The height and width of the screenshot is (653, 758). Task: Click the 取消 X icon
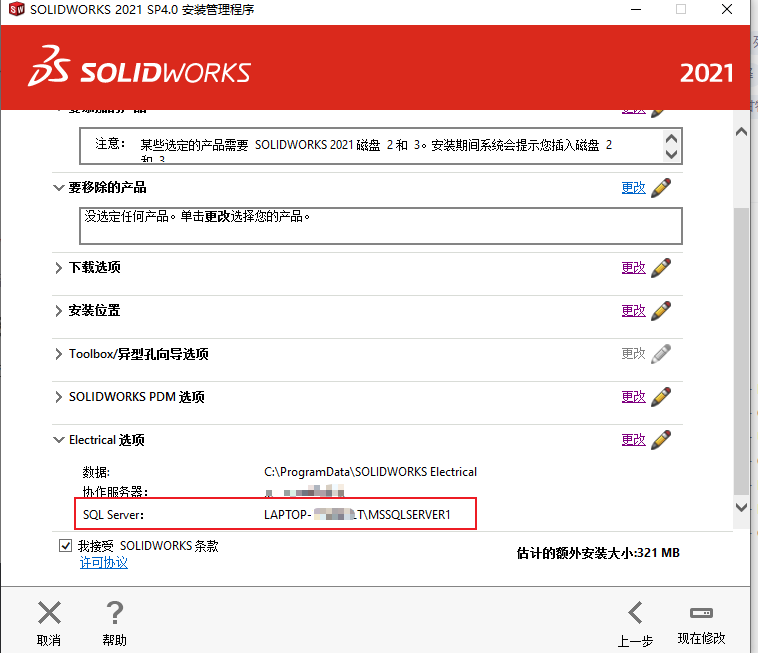click(49, 613)
